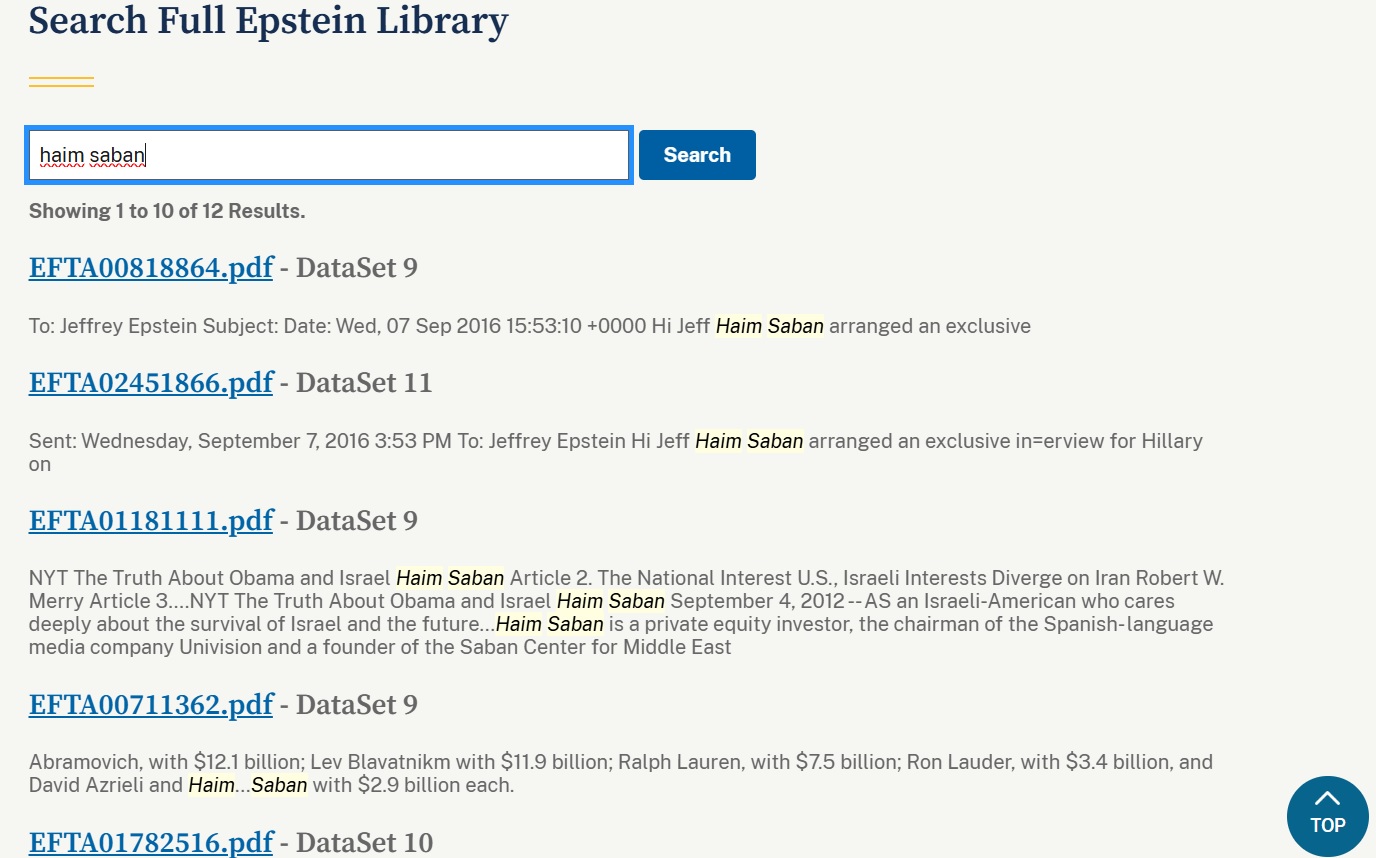Screen dimensions: 1376x858
Task: Click the 'Showing 1 to 10 of 12 Results.' text
Action: [x=167, y=211]
